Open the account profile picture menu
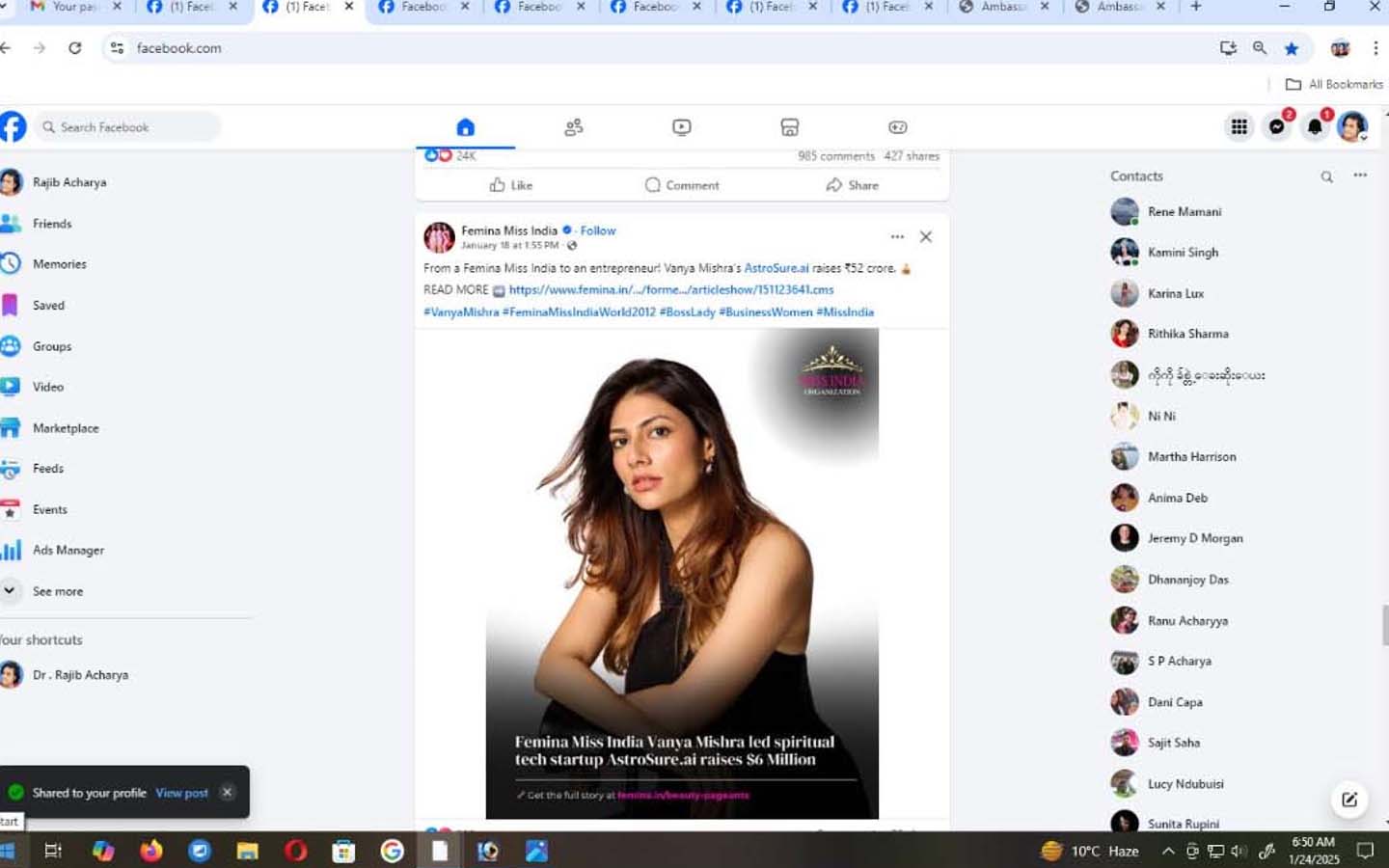 1352,127
